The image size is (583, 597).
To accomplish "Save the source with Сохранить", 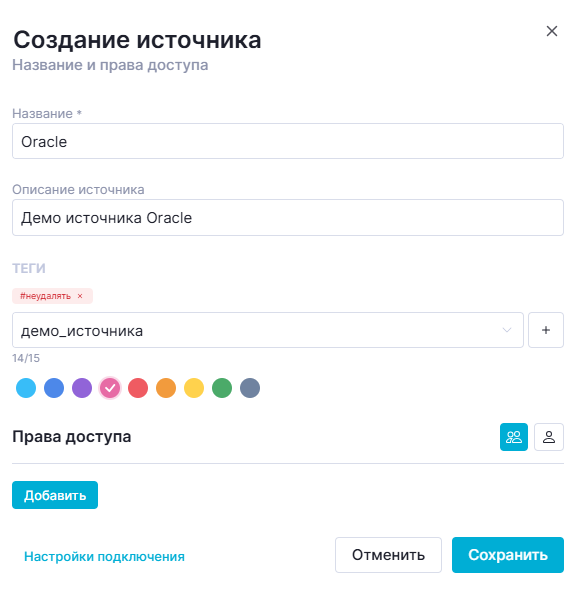I will tap(508, 555).
